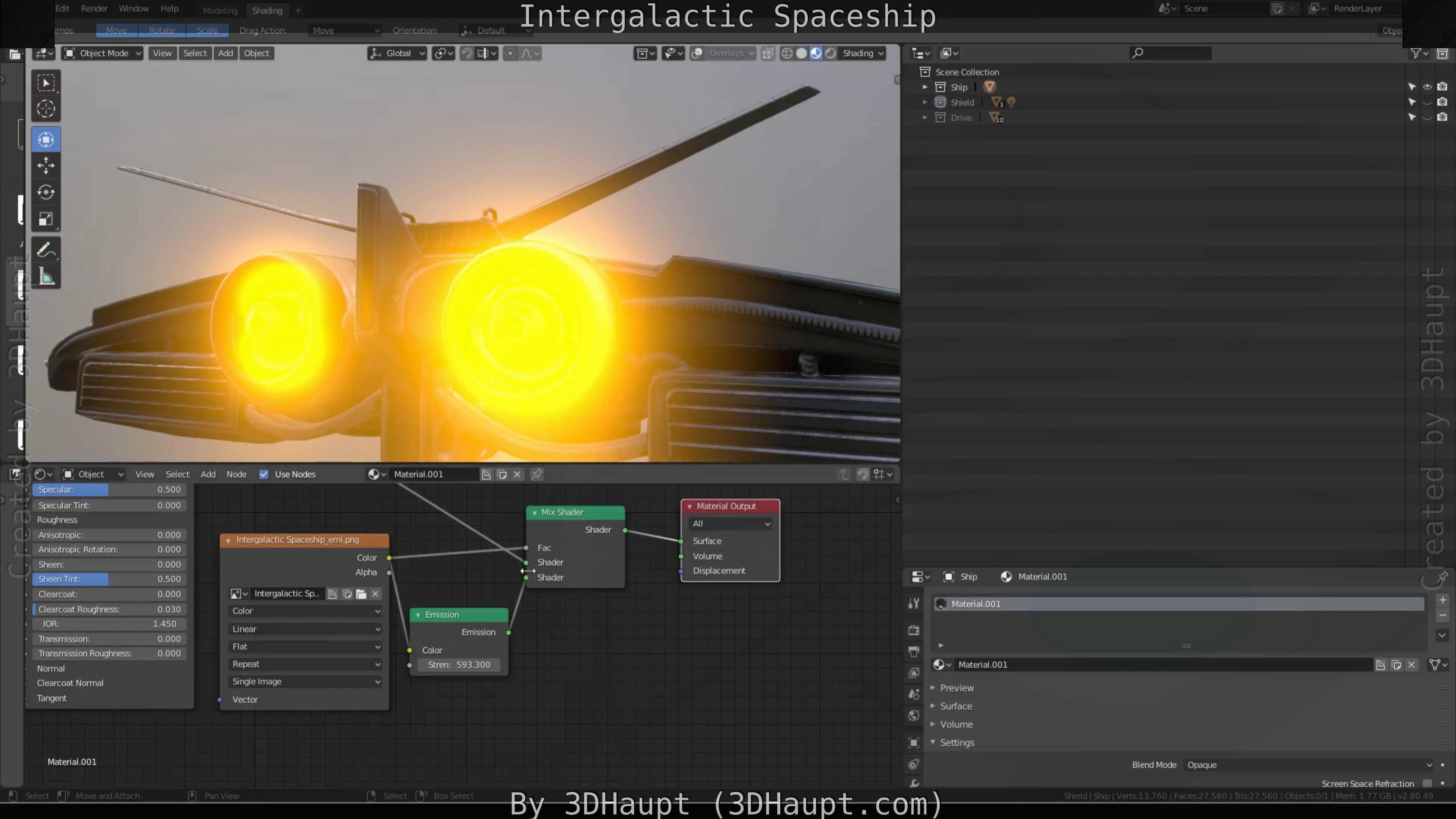
Task: Open the Render menu
Action: pos(94,8)
